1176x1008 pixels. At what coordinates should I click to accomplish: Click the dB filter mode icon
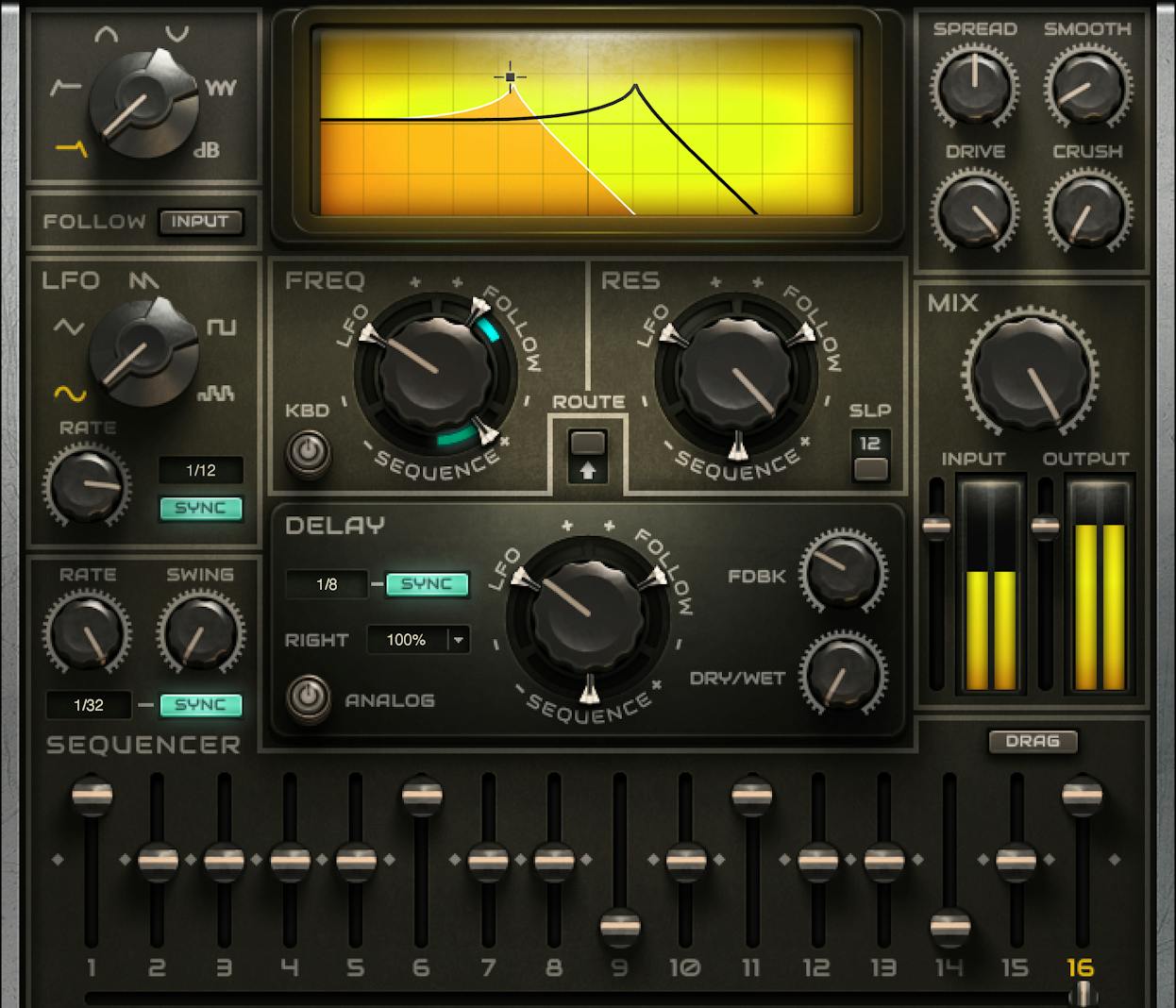click(x=206, y=148)
